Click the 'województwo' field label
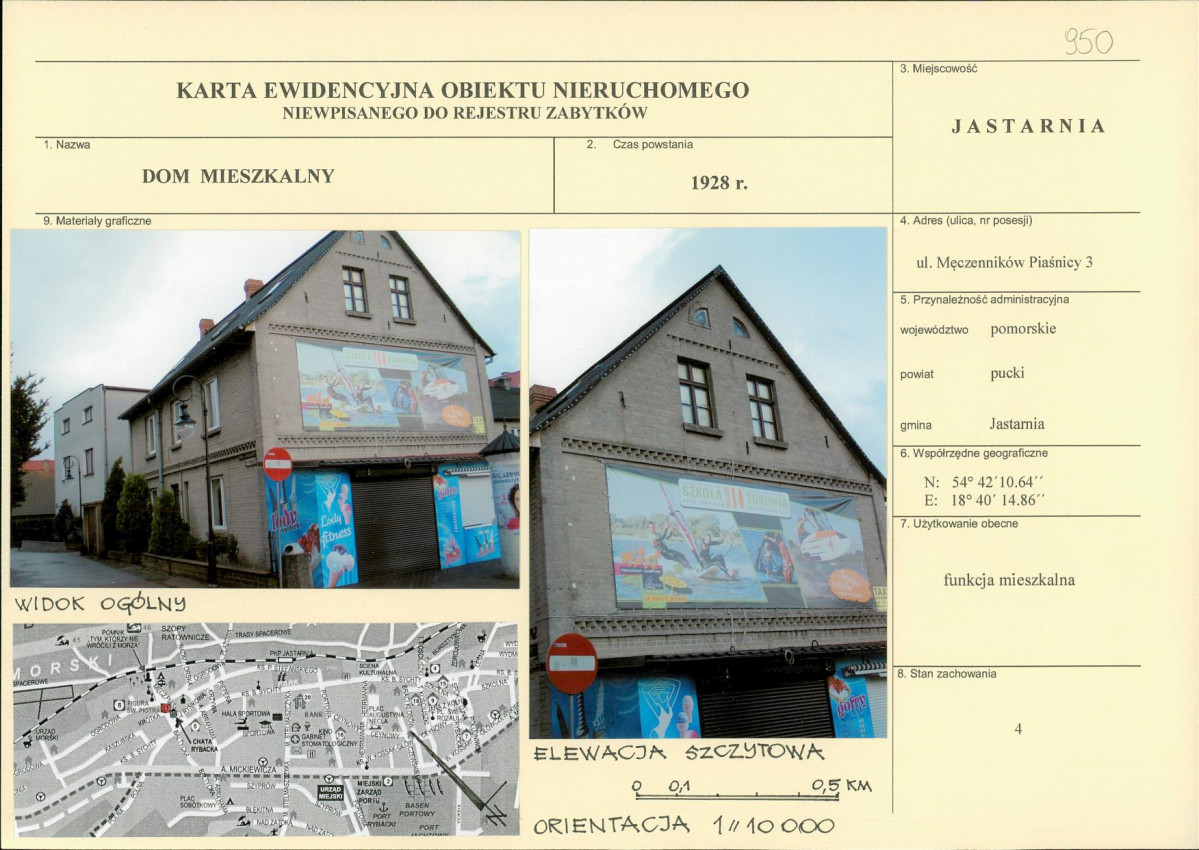The height and width of the screenshot is (850, 1199). (934, 330)
